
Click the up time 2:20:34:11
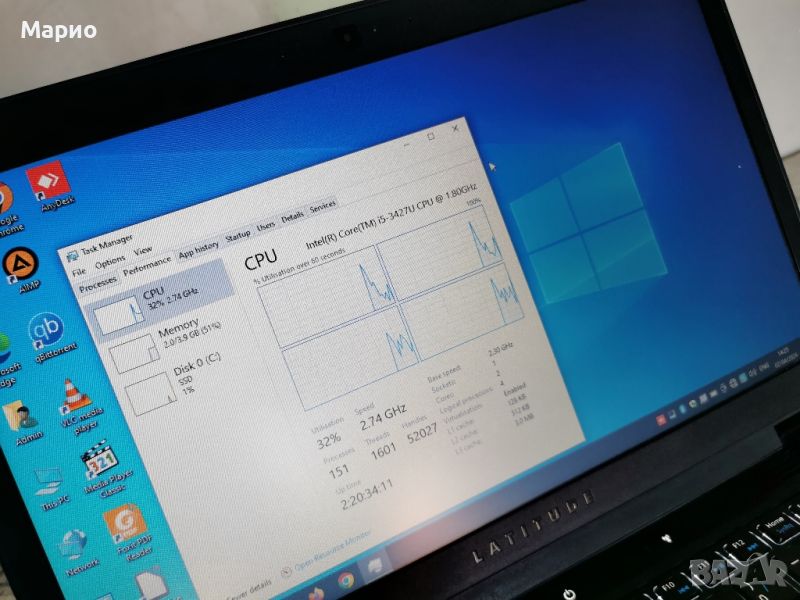[x=366, y=496]
